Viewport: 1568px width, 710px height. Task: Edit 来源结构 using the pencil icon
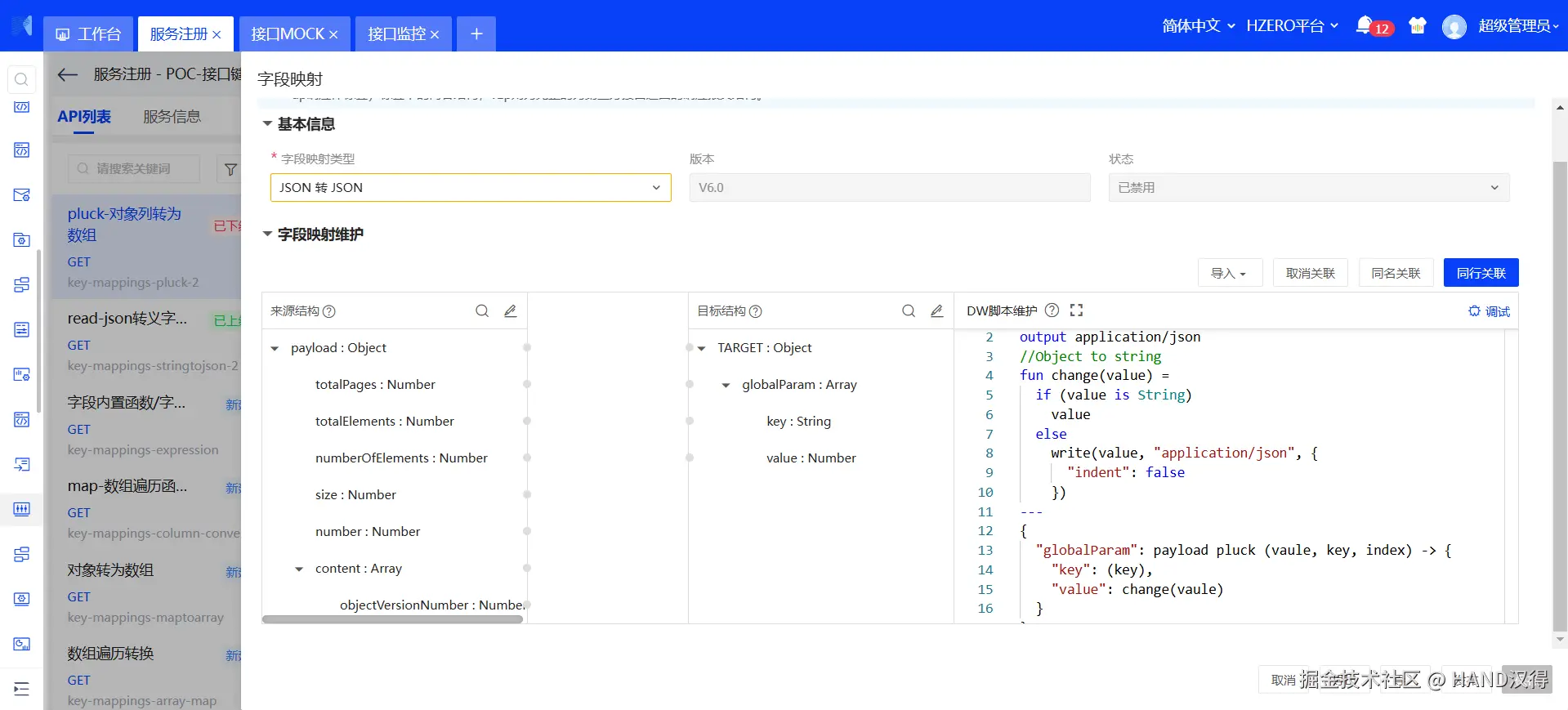[x=511, y=311]
